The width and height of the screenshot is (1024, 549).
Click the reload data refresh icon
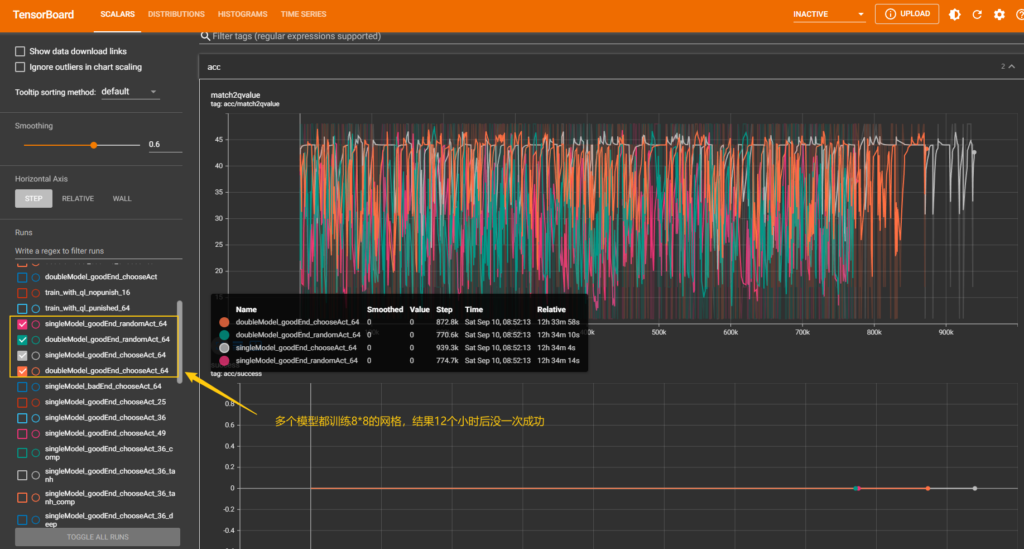click(977, 14)
